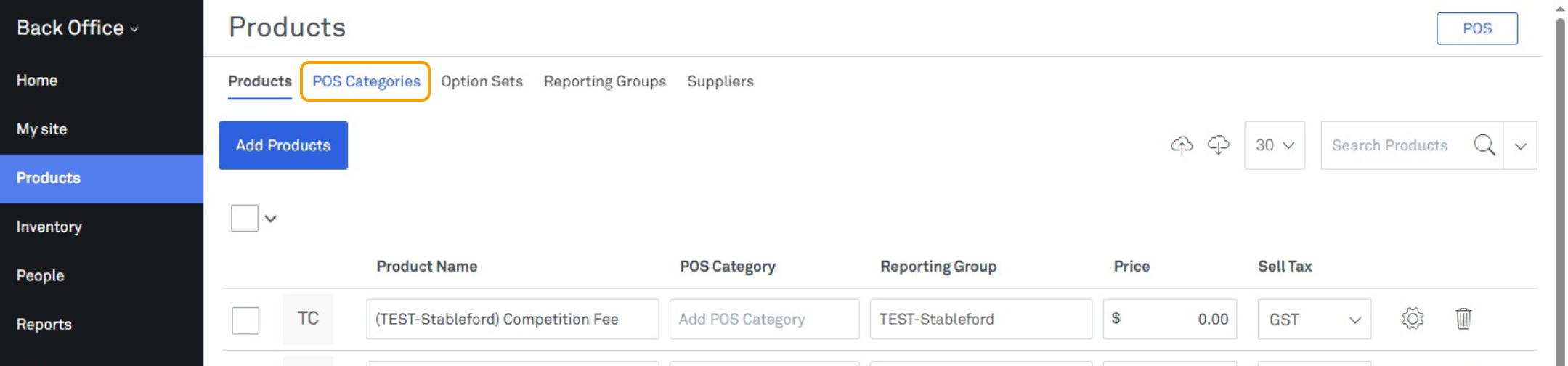The image size is (1568, 366).
Task: Open Inventory in the sidebar
Action: click(x=49, y=227)
